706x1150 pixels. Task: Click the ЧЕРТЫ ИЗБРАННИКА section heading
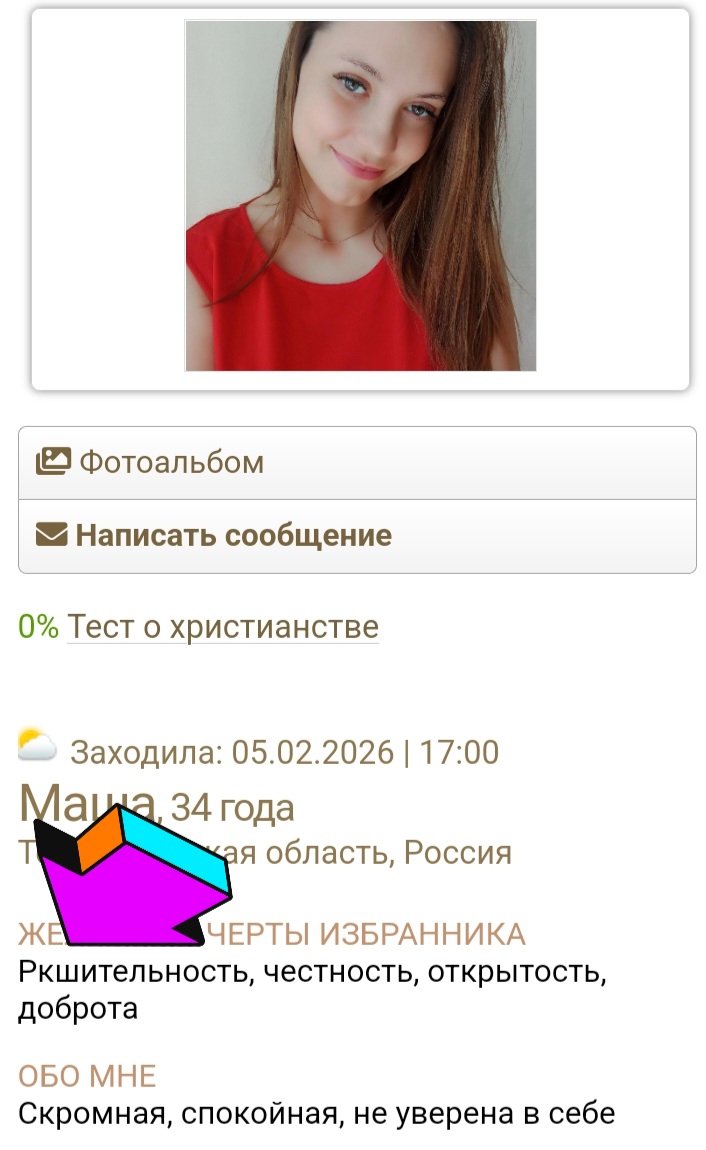click(x=367, y=934)
